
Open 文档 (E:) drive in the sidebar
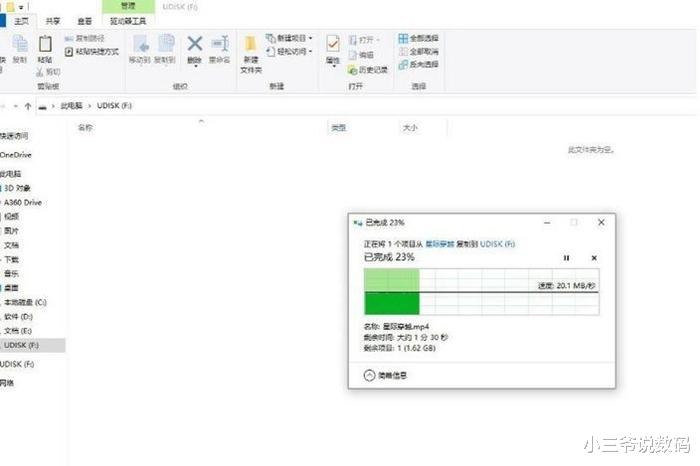coord(18,331)
